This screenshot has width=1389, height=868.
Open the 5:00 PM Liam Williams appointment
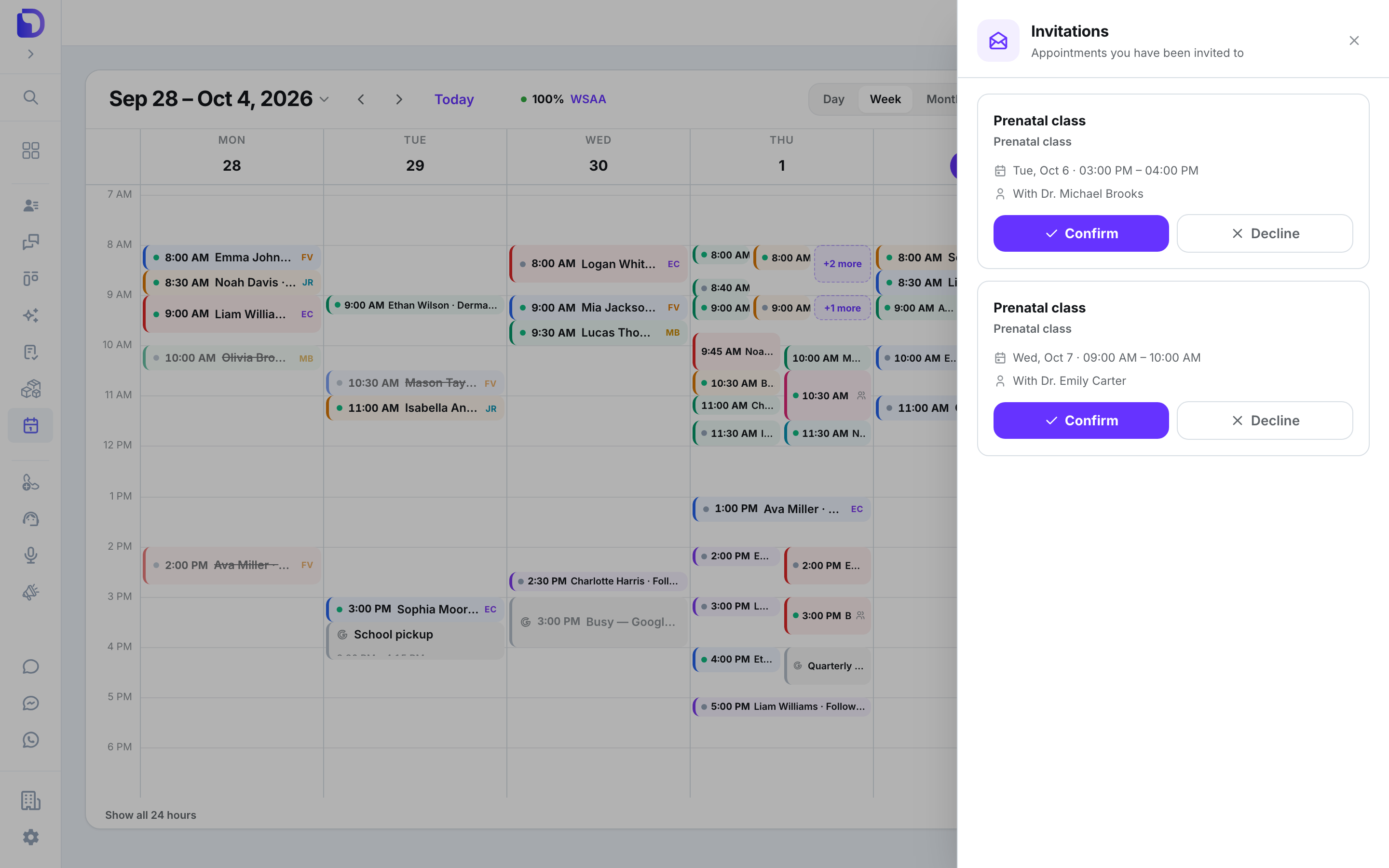[781, 706]
